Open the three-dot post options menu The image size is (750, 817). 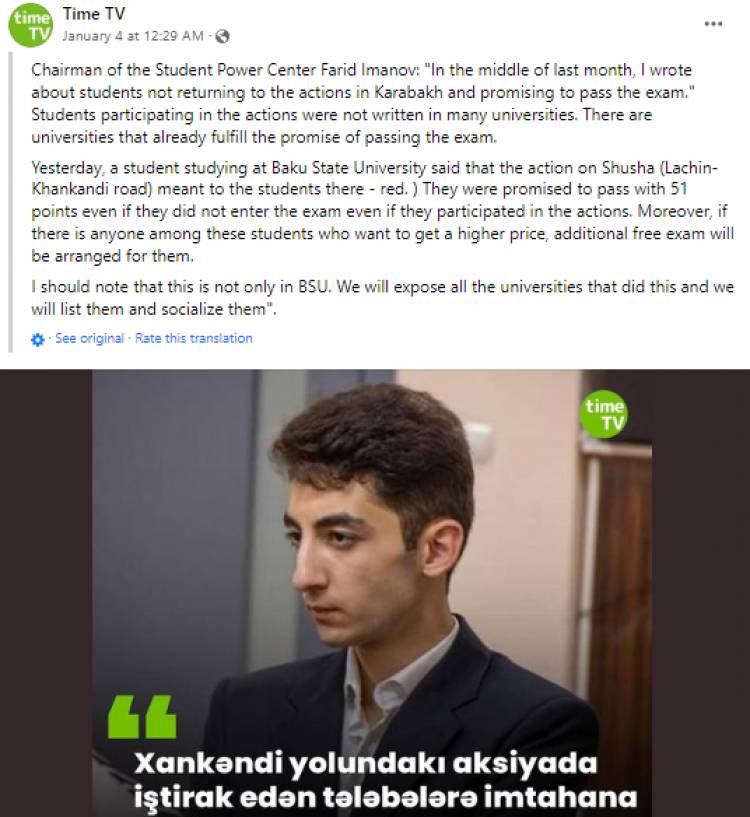coord(713,23)
